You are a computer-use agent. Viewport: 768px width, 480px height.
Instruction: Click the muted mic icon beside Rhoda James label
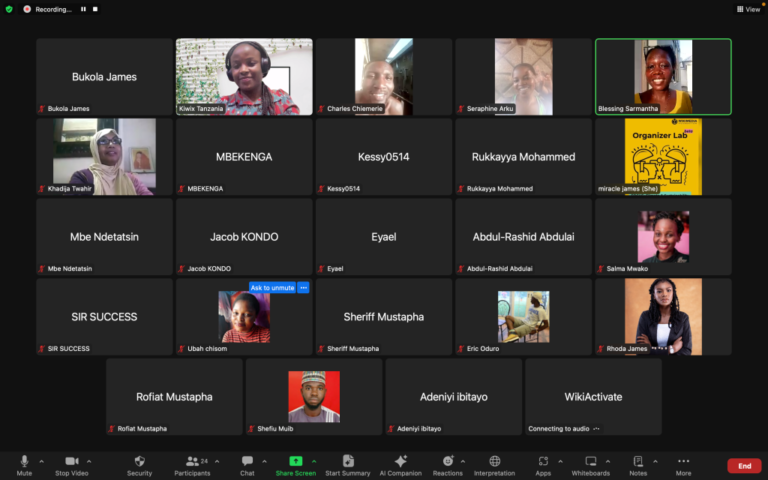click(x=601, y=349)
